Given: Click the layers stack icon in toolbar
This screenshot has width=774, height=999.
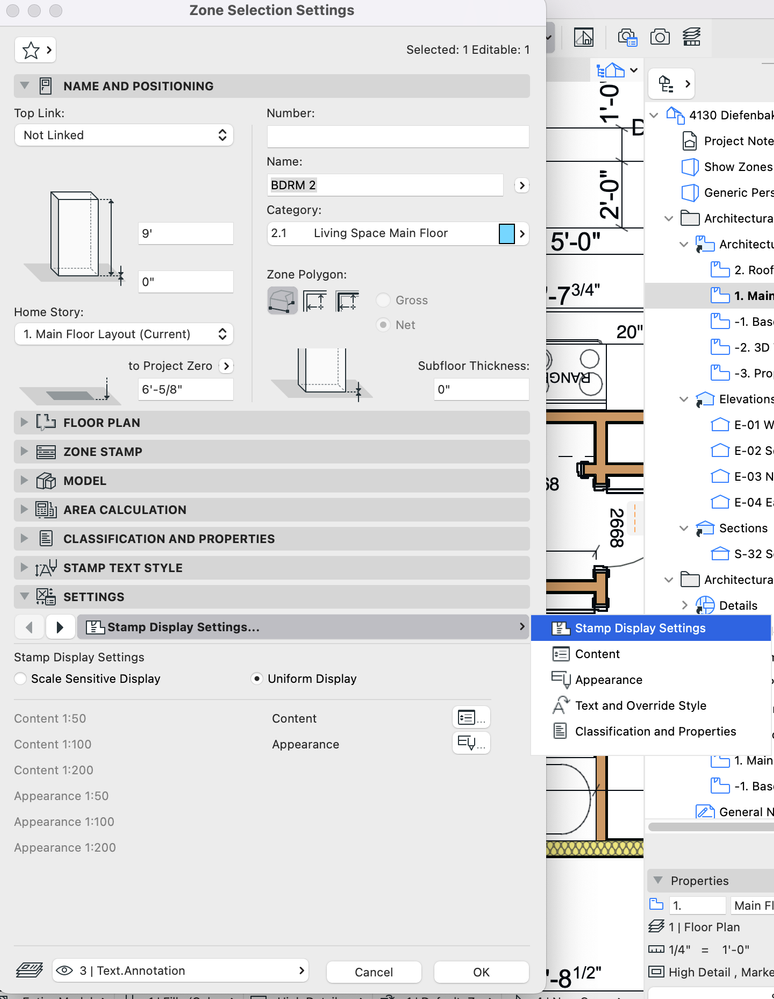Looking at the screenshot, I should coord(691,37).
